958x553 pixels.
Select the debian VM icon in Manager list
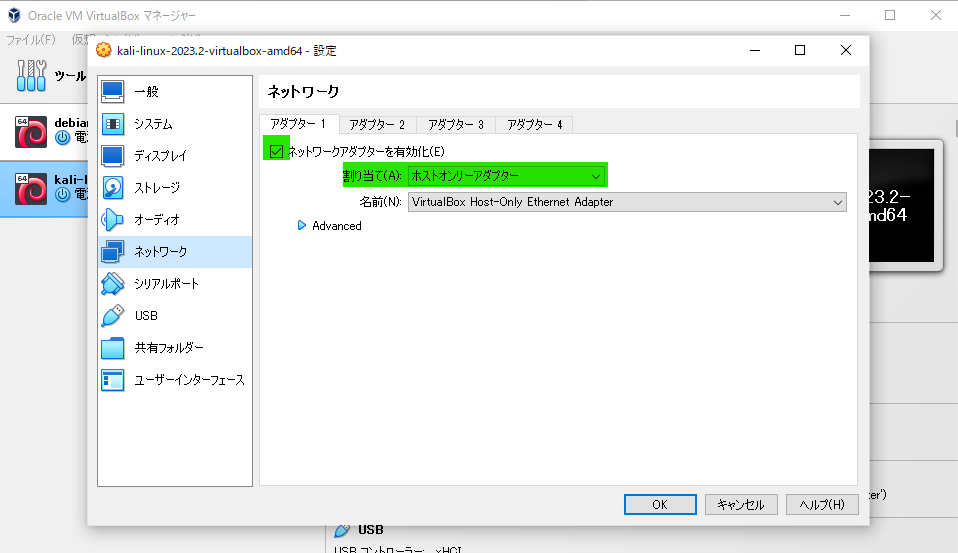31,131
